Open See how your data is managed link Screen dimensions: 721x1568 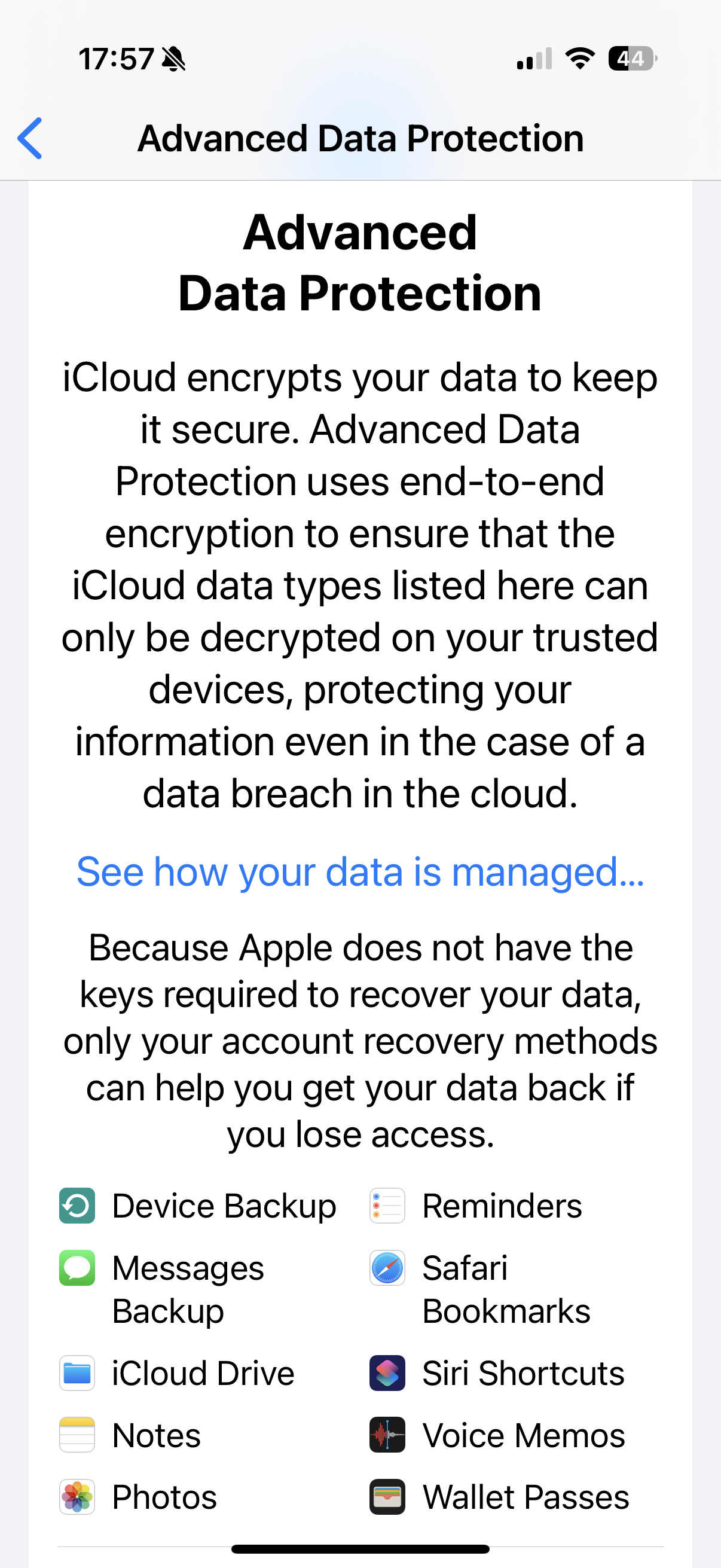point(360,872)
